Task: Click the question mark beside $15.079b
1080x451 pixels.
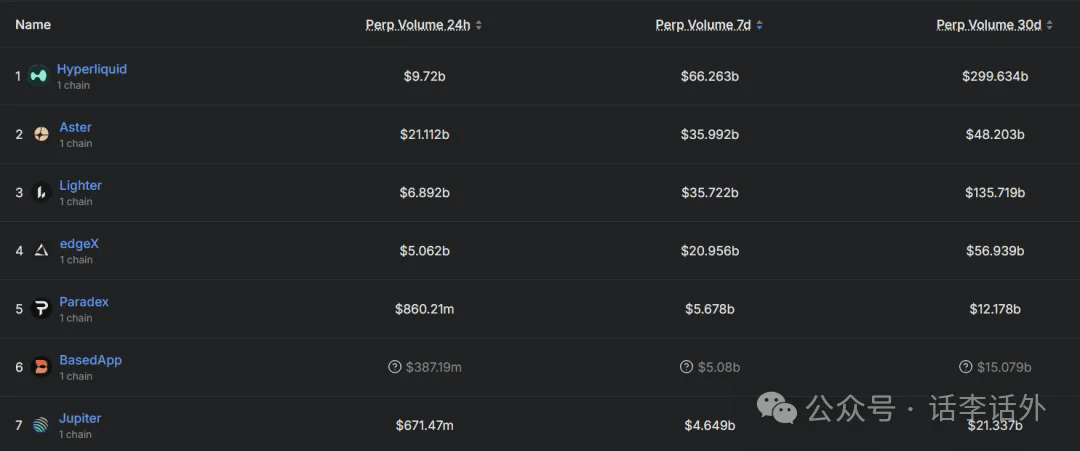Action: pyautogui.click(x=966, y=367)
